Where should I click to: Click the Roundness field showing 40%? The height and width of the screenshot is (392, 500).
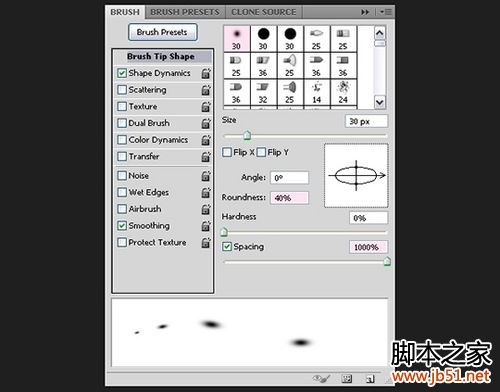point(289,198)
